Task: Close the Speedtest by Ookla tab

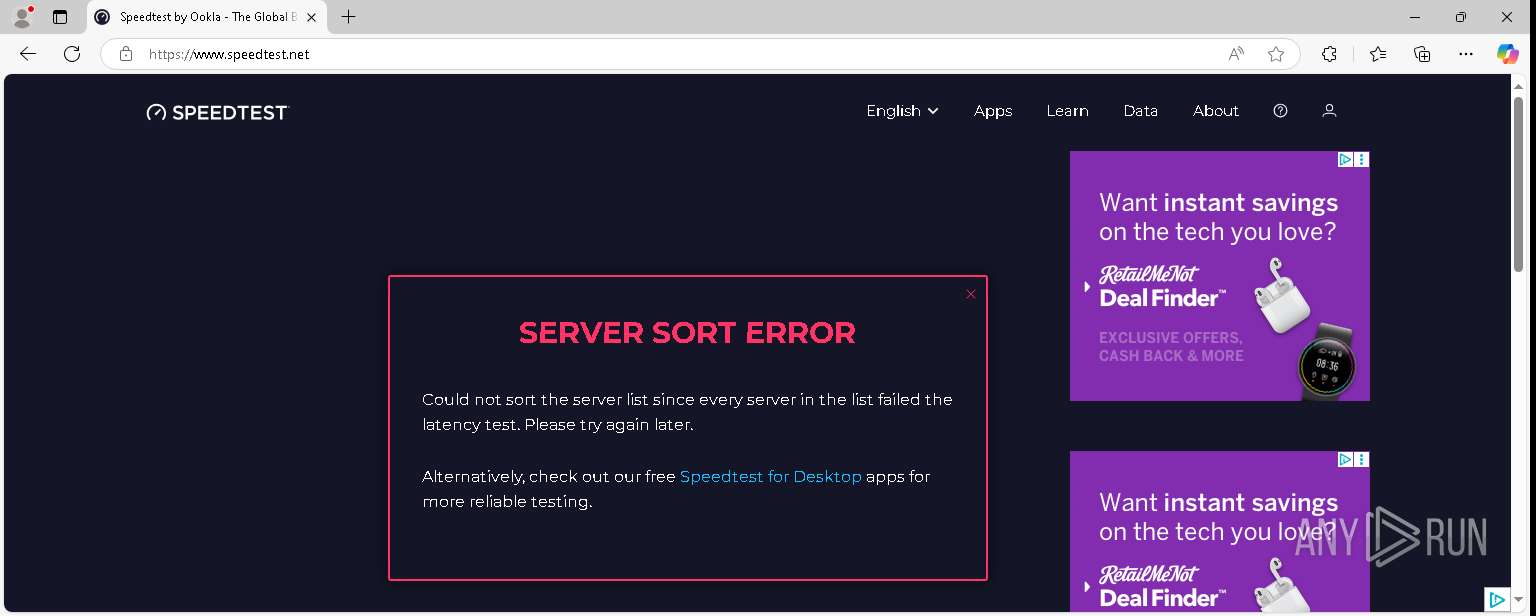Action: (x=311, y=17)
